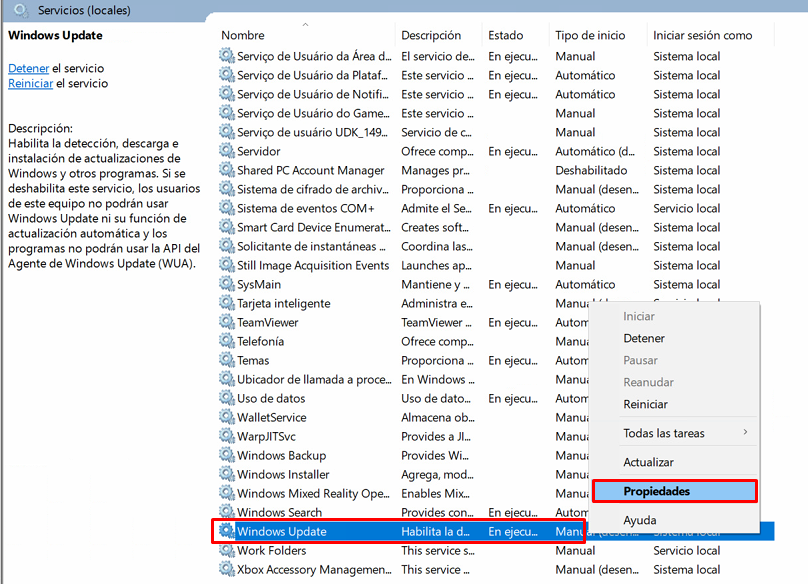808x584 pixels.
Task: Click gear icon of Windows Mixed Reality service
Action: 227,493
